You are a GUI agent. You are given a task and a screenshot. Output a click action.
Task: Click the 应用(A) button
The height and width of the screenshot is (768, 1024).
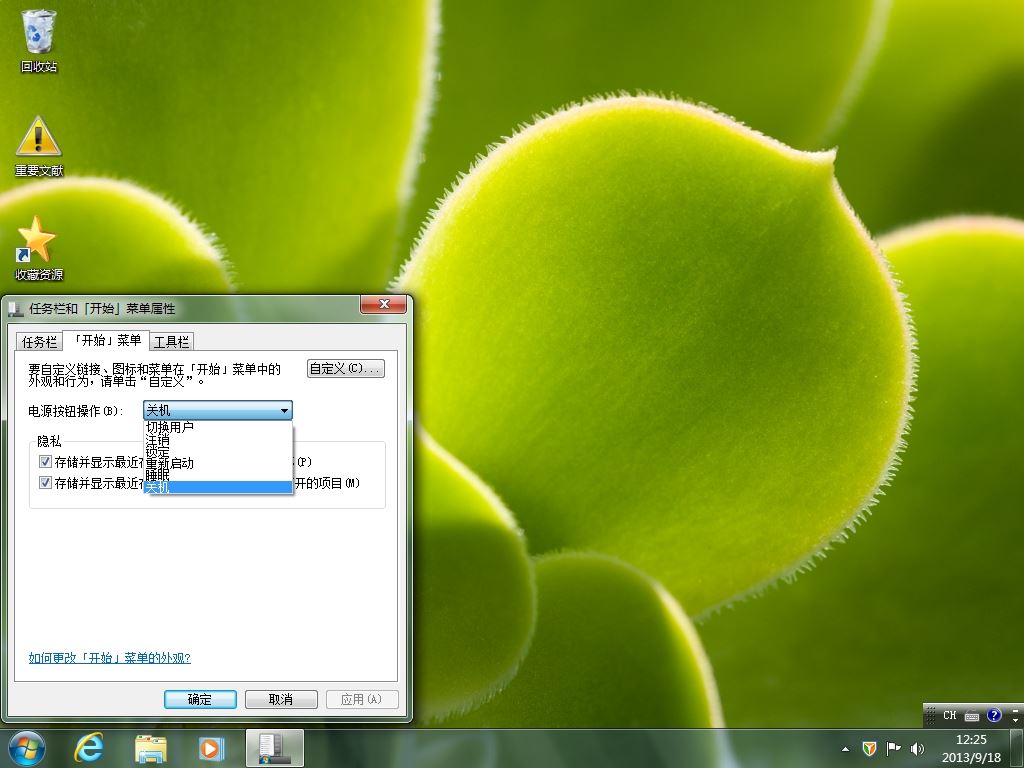[361, 699]
